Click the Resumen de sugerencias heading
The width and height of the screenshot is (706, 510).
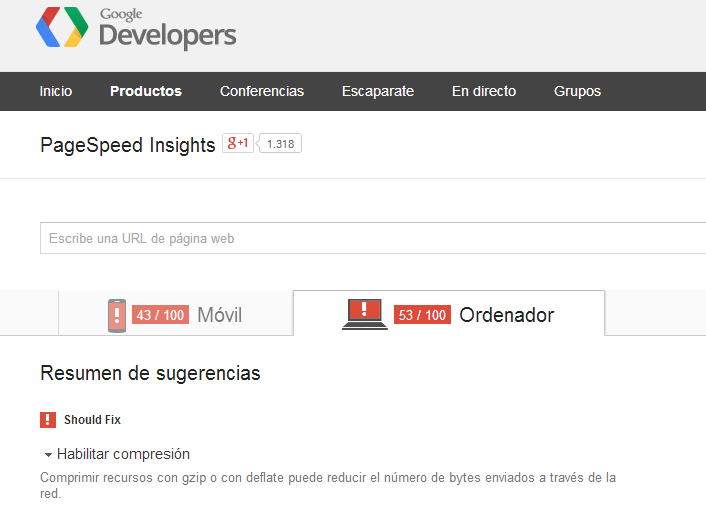point(150,373)
